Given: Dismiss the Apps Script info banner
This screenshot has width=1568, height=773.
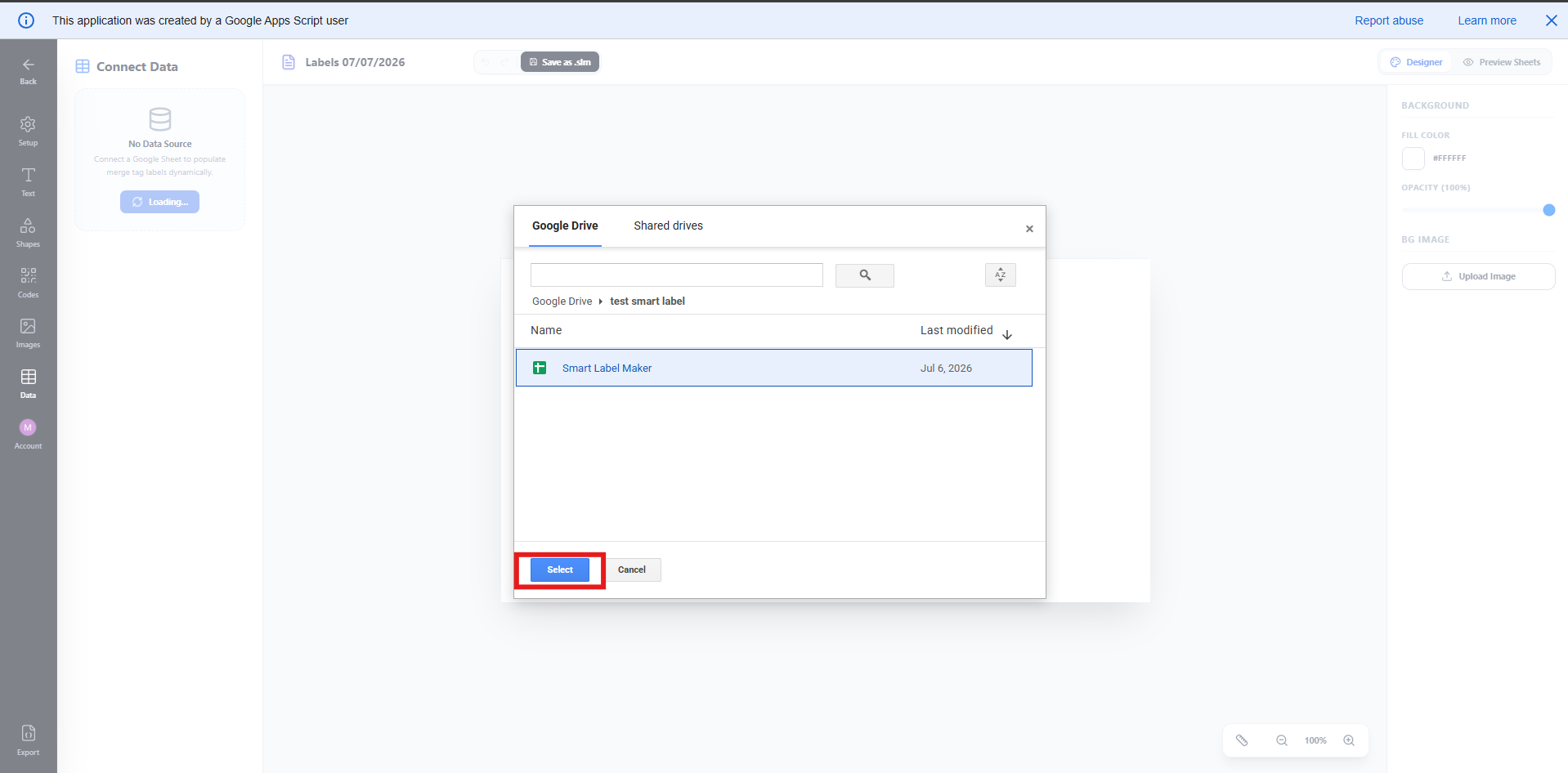Looking at the screenshot, I should (x=1551, y=20).
